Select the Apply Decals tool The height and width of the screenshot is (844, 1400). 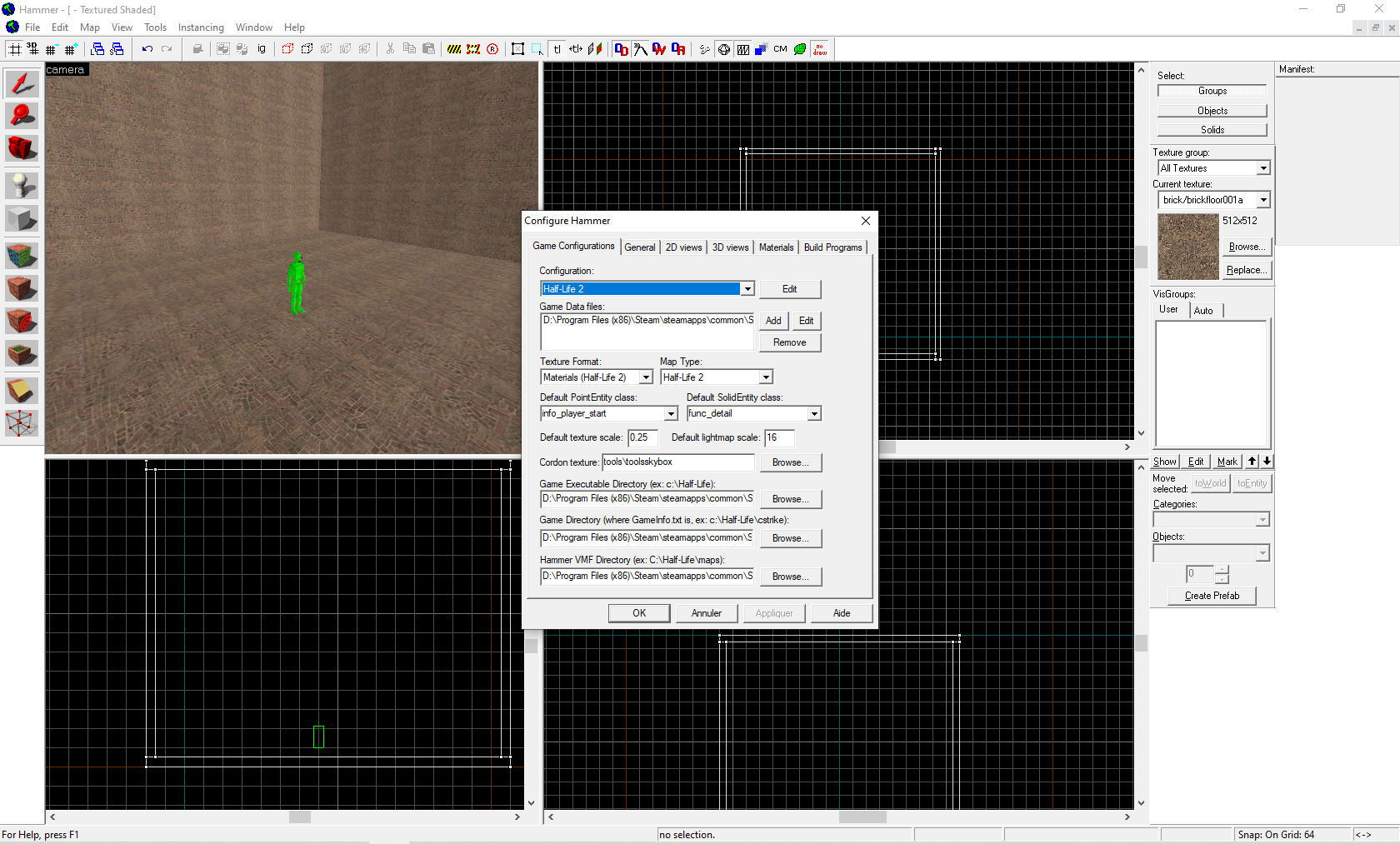pyautogui.click(x=22, y=321)
